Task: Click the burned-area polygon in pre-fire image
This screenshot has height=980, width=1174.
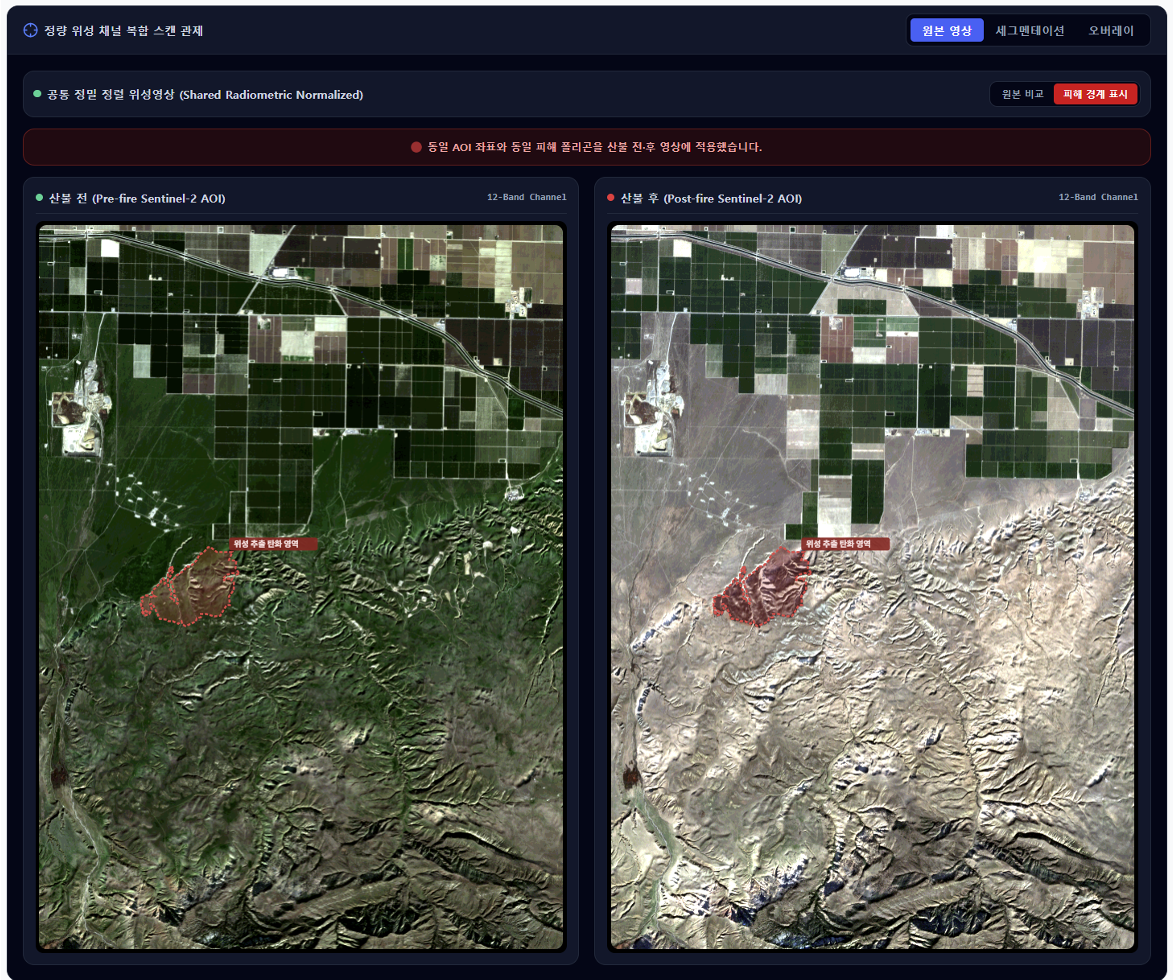Action: pos(189,586)
